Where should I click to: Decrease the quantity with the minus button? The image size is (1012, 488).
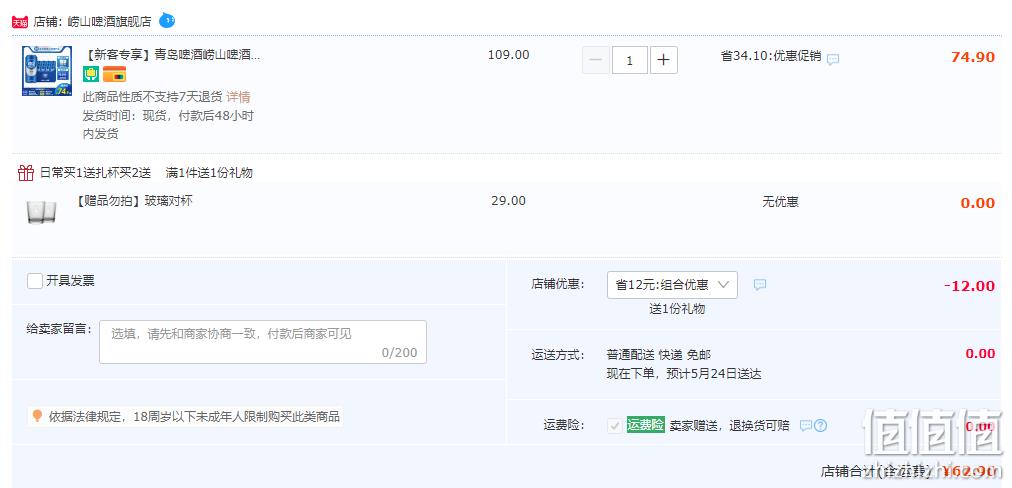[x=596, y=61]
